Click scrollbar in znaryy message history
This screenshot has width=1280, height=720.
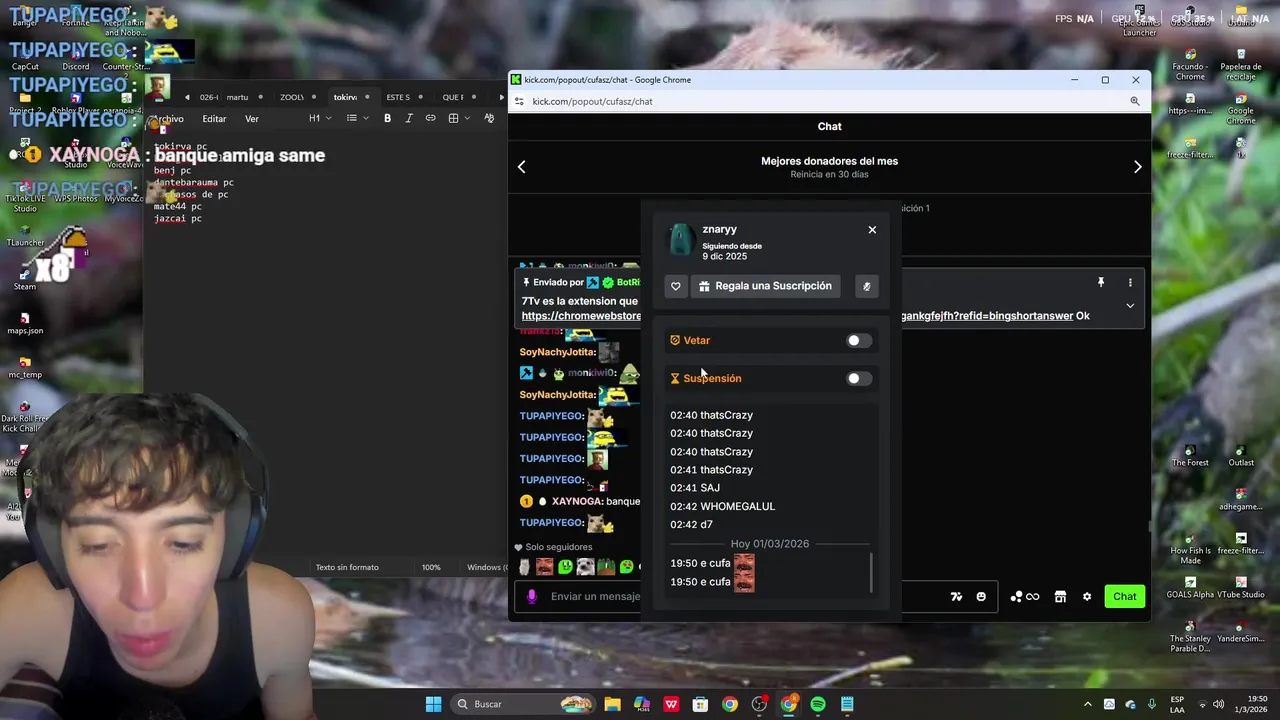(x=871, y=573)
